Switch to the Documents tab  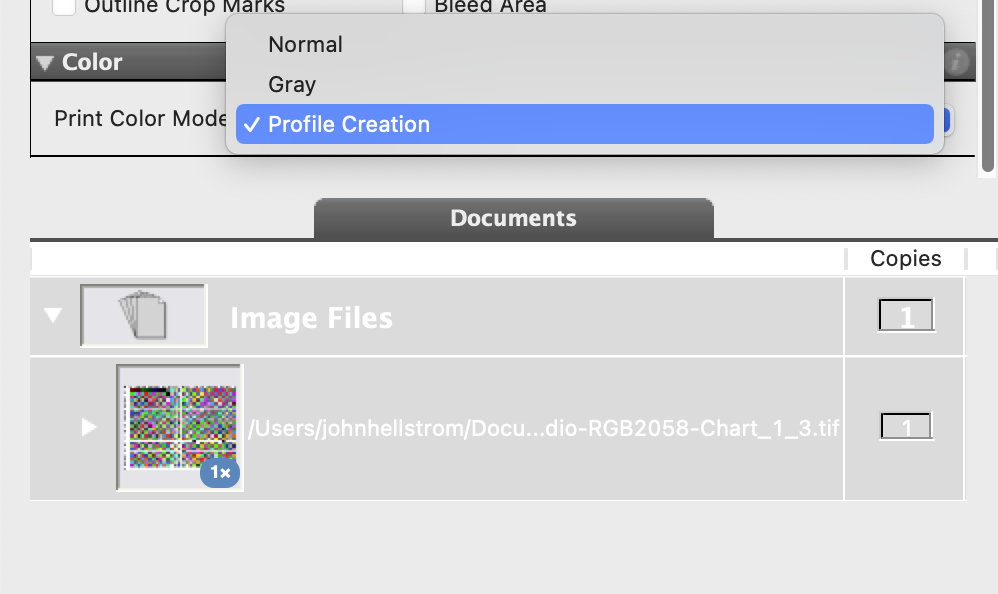tap(513, 218)
